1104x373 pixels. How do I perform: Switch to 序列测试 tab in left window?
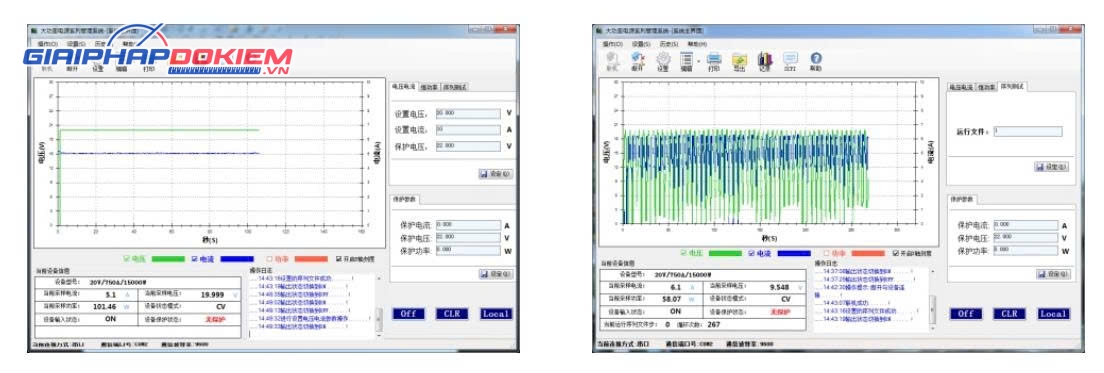456,87
